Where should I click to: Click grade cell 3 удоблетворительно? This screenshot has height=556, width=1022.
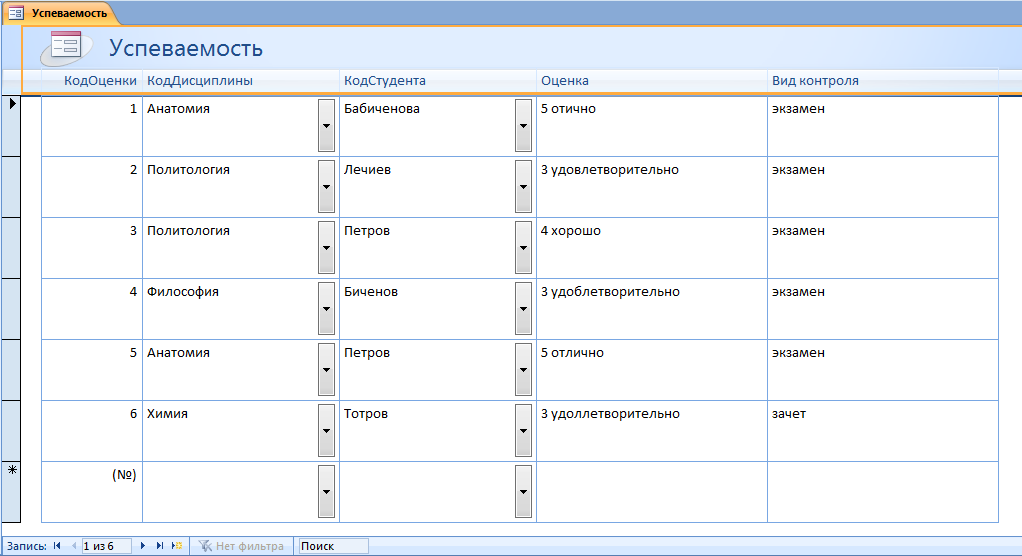pyautogui.click(x=652, y=309)
